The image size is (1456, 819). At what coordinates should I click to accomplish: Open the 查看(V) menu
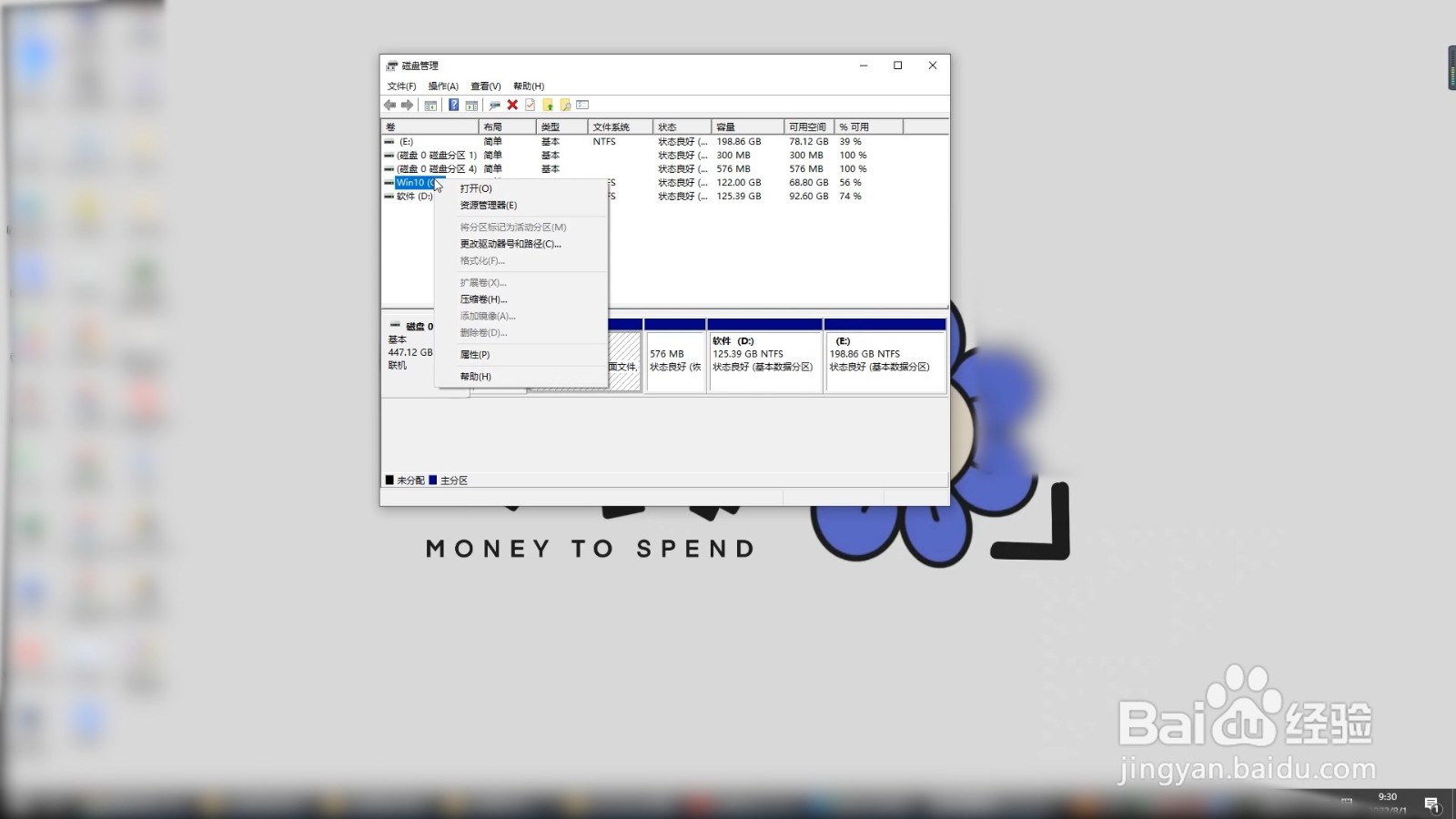click(486, 86)
